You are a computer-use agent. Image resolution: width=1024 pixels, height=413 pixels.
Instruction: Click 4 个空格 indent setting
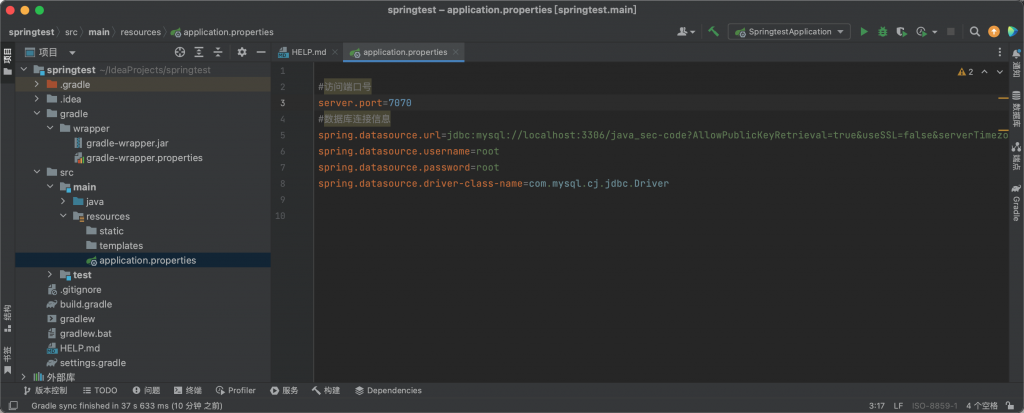tap(982, 406)
